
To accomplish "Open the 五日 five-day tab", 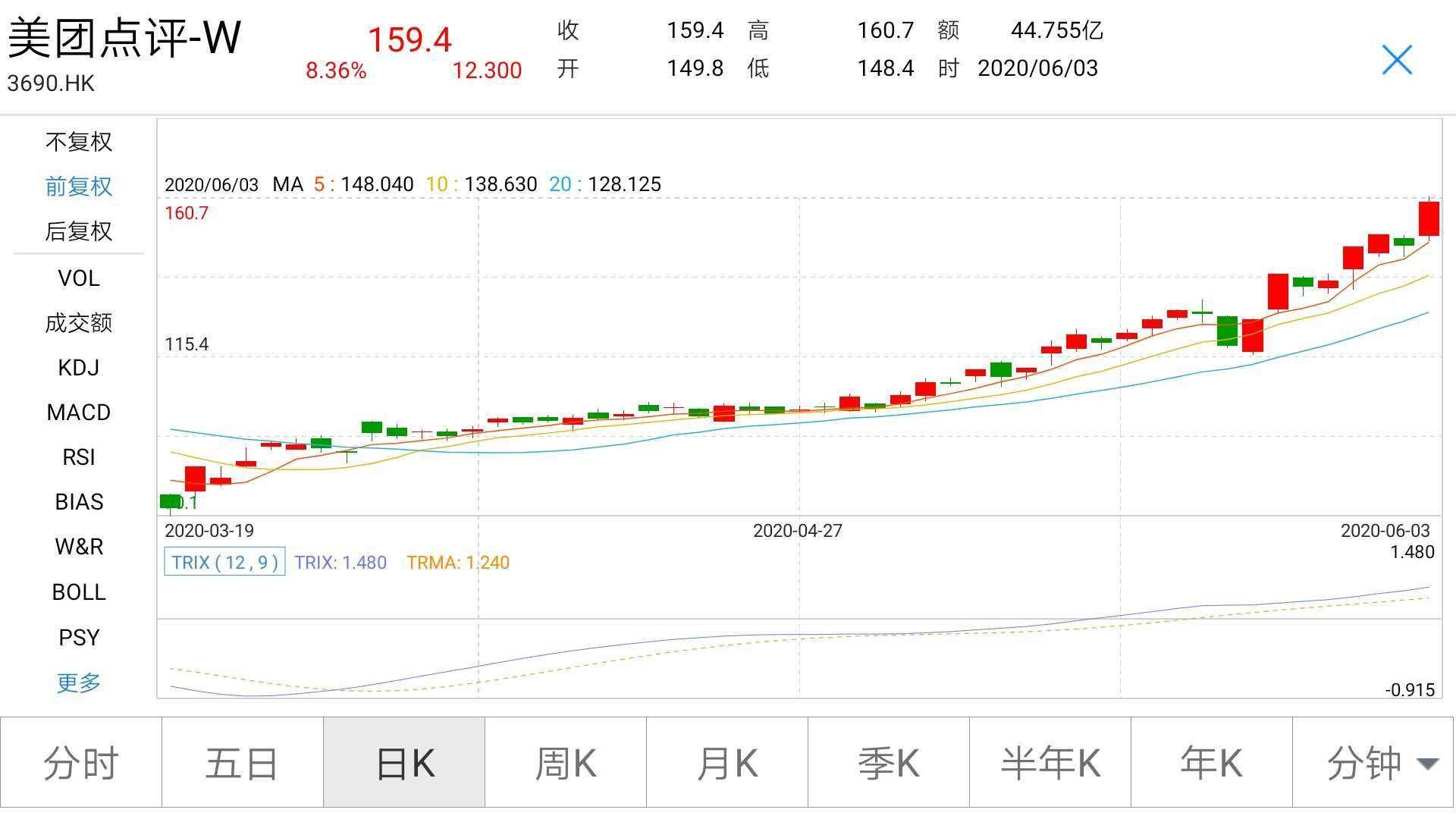I will coord(243,763).
